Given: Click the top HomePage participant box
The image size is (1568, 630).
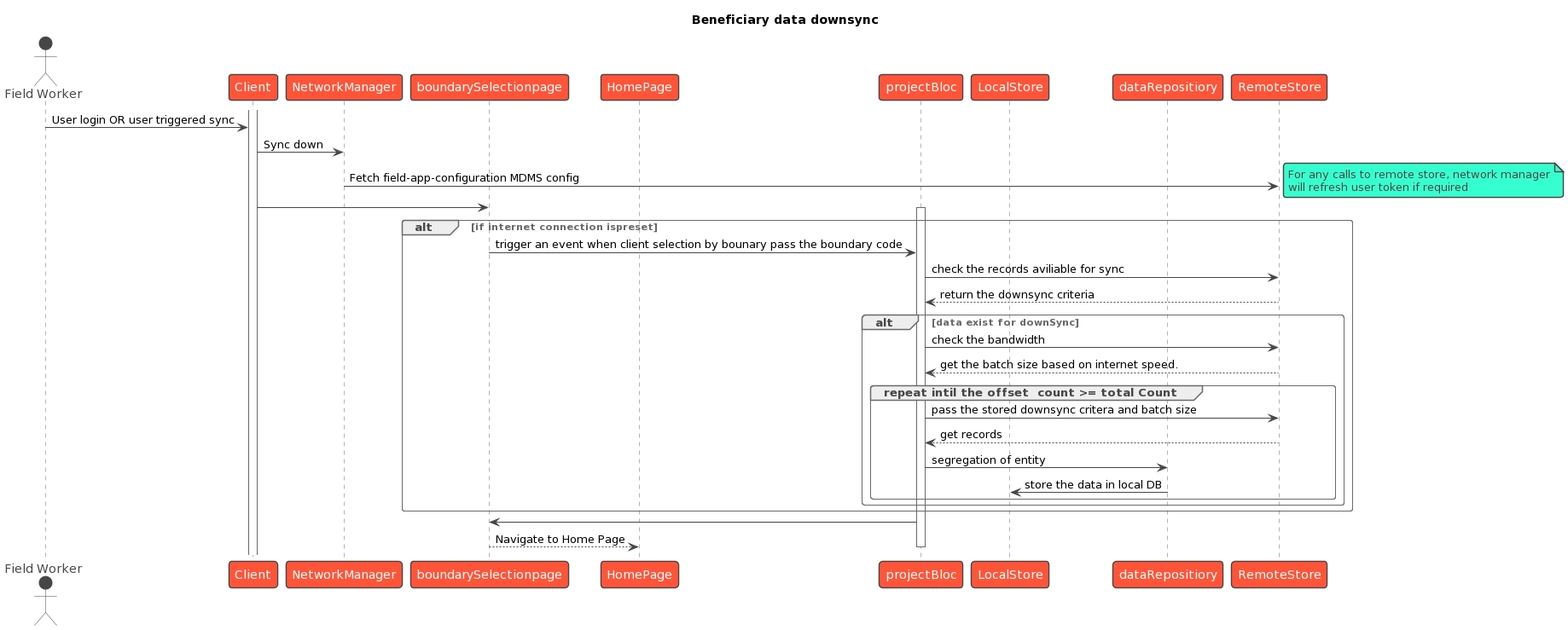Looking at the screenshot, I should click(639, 87).
